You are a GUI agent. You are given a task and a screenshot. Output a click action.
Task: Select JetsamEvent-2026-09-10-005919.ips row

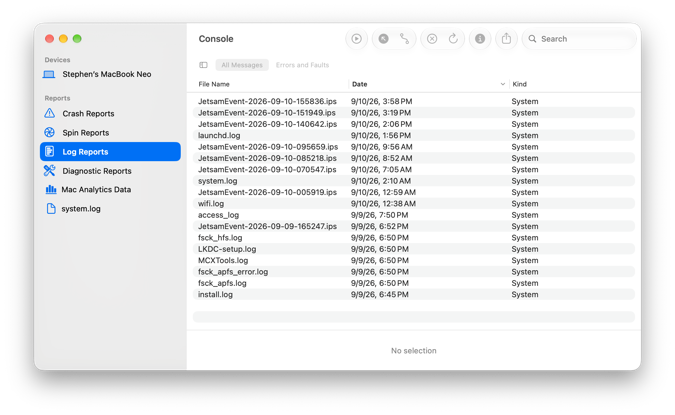[414, 192]
